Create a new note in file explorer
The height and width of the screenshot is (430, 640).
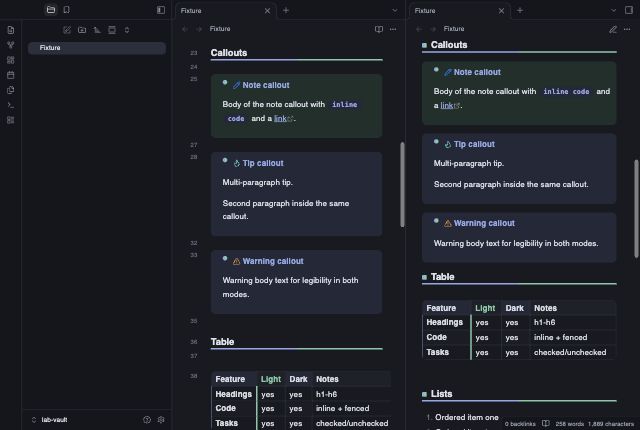pyautogui.click(x=67, y=30)
